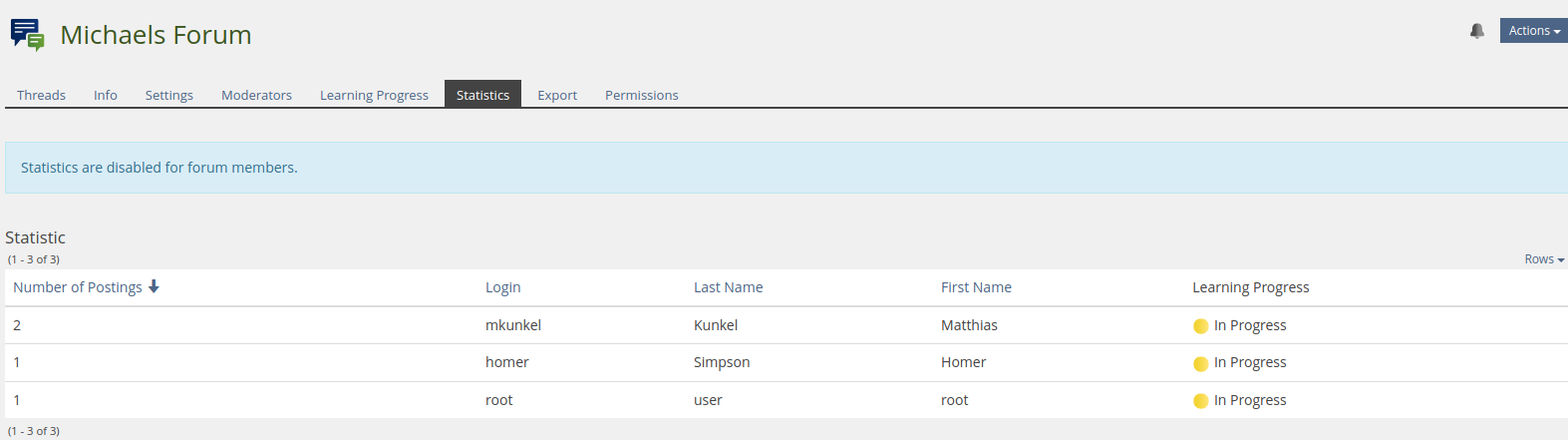
Task: Go to the Settings tab
Action: 169,95
